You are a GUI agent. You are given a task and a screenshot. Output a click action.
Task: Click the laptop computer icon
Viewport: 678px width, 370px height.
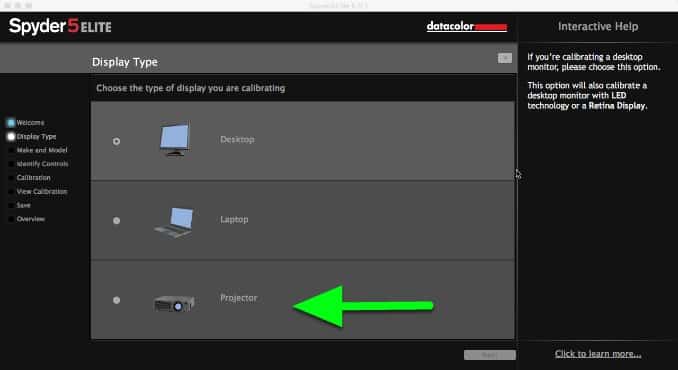[x=174, y=222]
